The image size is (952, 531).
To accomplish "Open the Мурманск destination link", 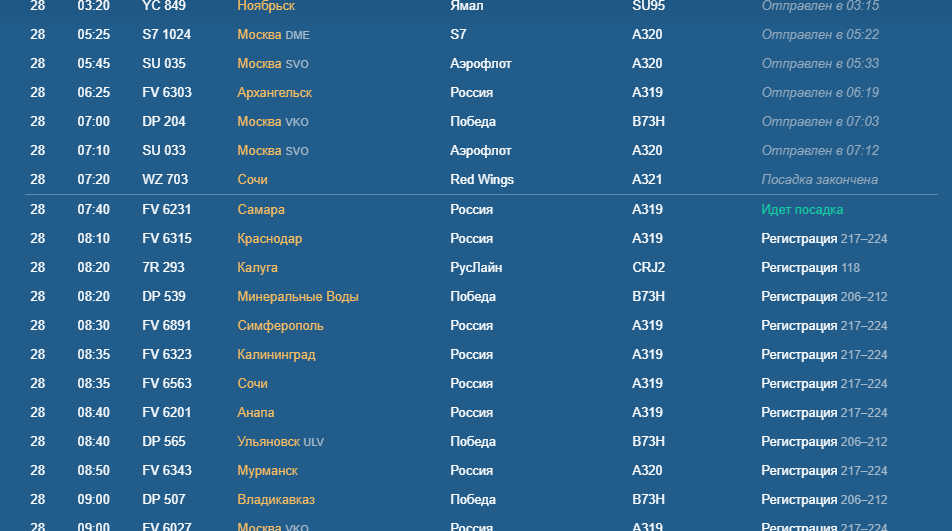I will point(267,471).
